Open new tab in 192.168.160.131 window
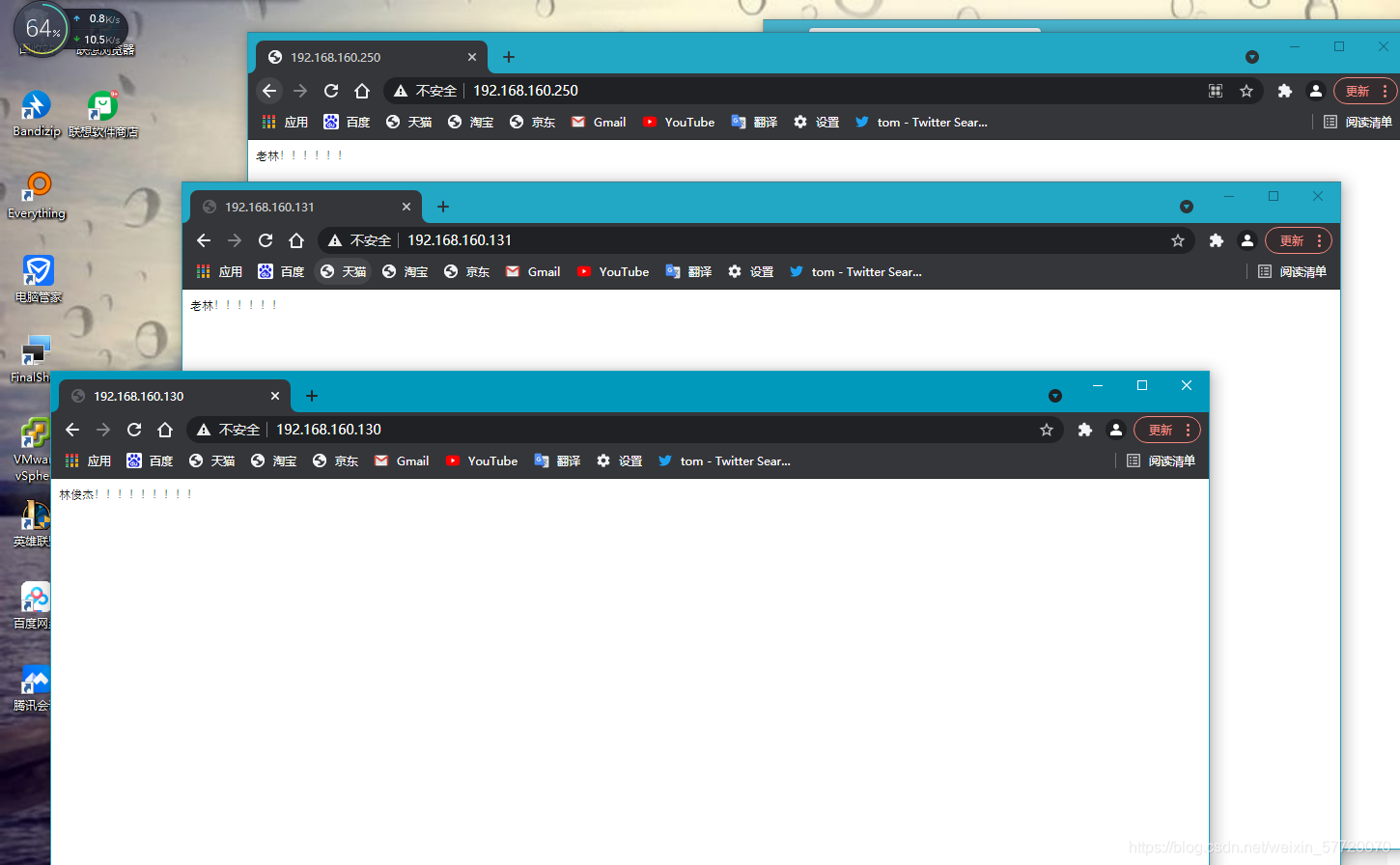1400x865 pixels. [x=443, y=207]
